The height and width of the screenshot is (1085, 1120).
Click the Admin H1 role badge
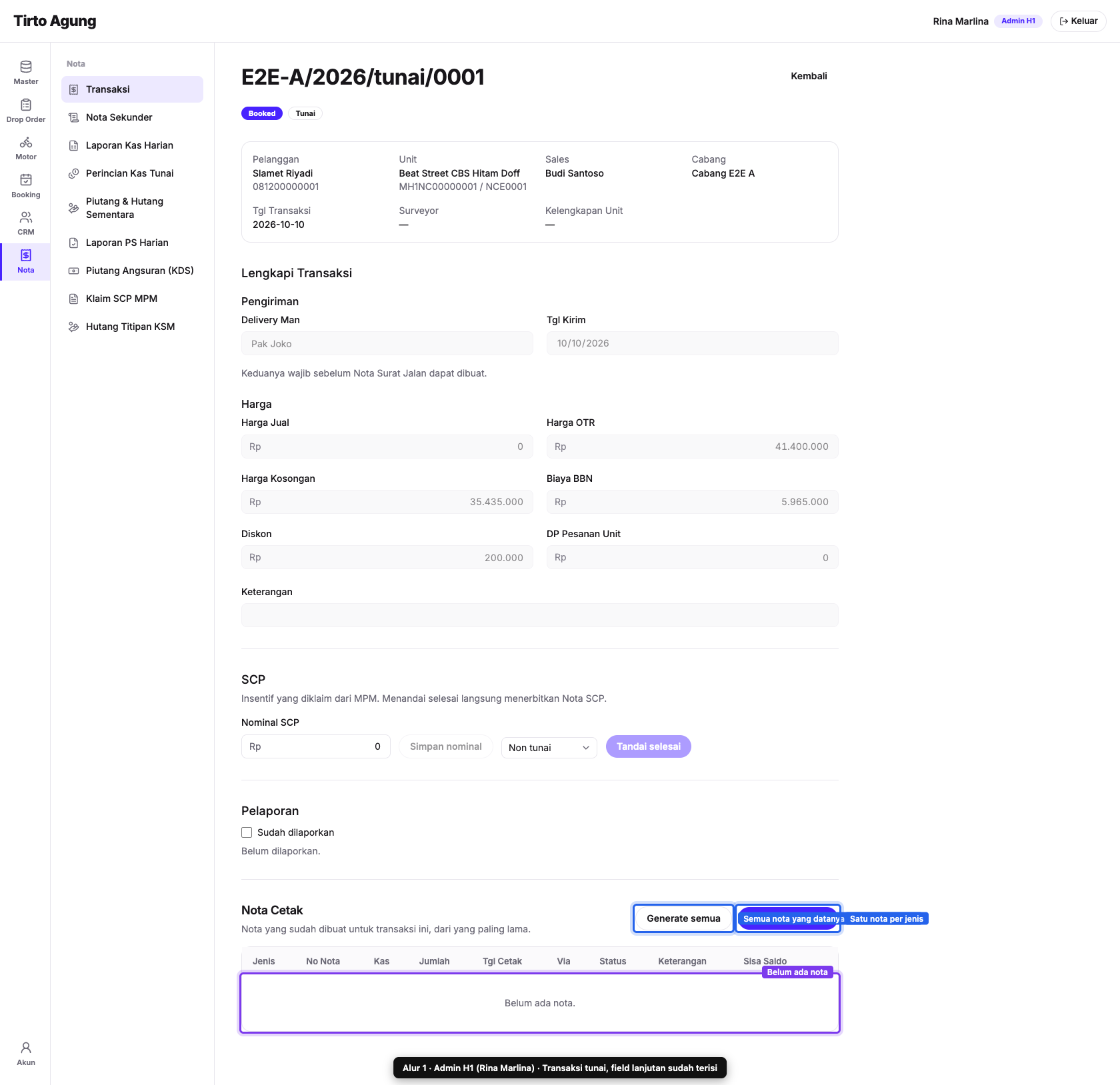click(1018, 21)
